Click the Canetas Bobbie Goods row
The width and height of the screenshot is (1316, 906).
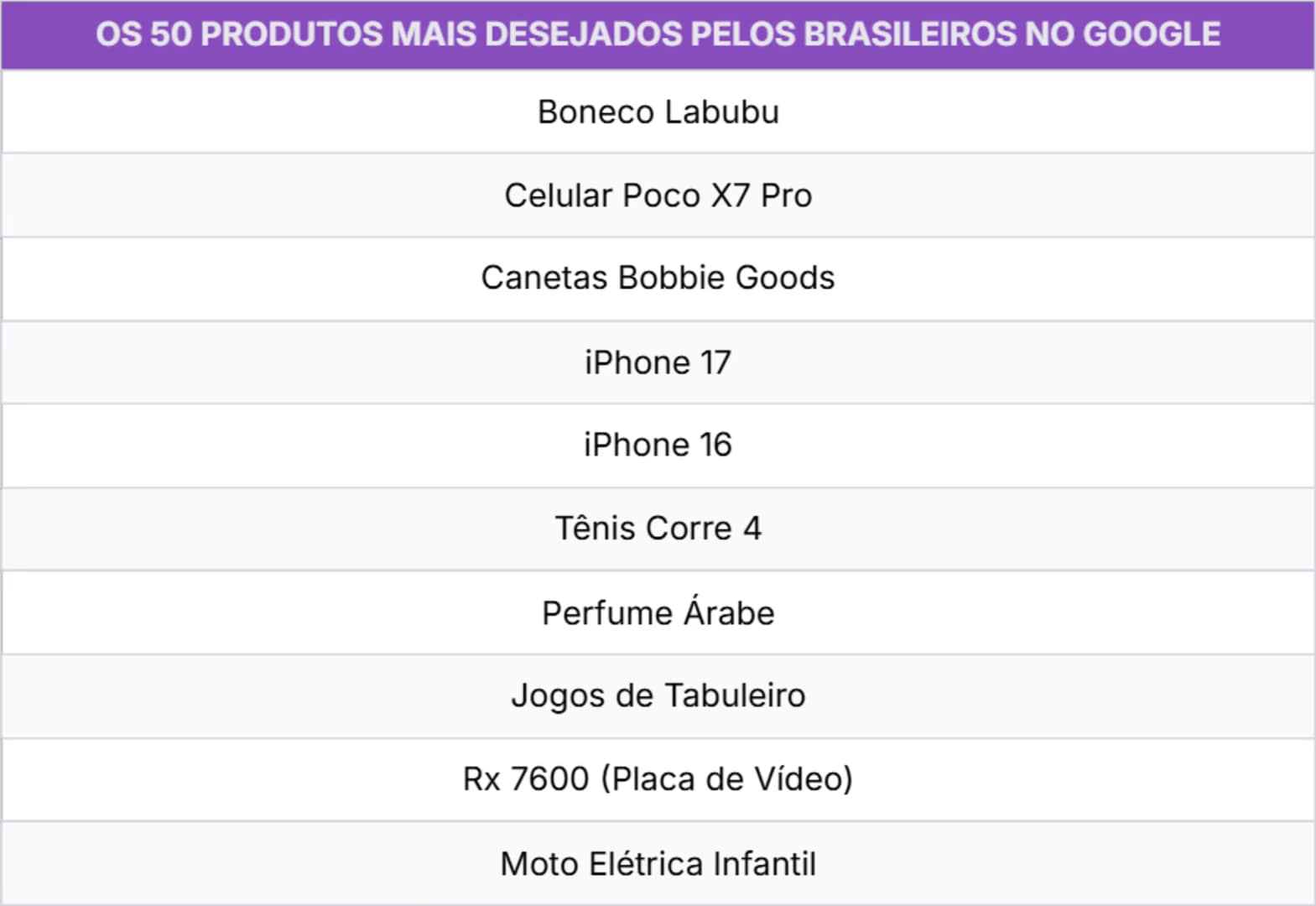[x=658, y=278]
